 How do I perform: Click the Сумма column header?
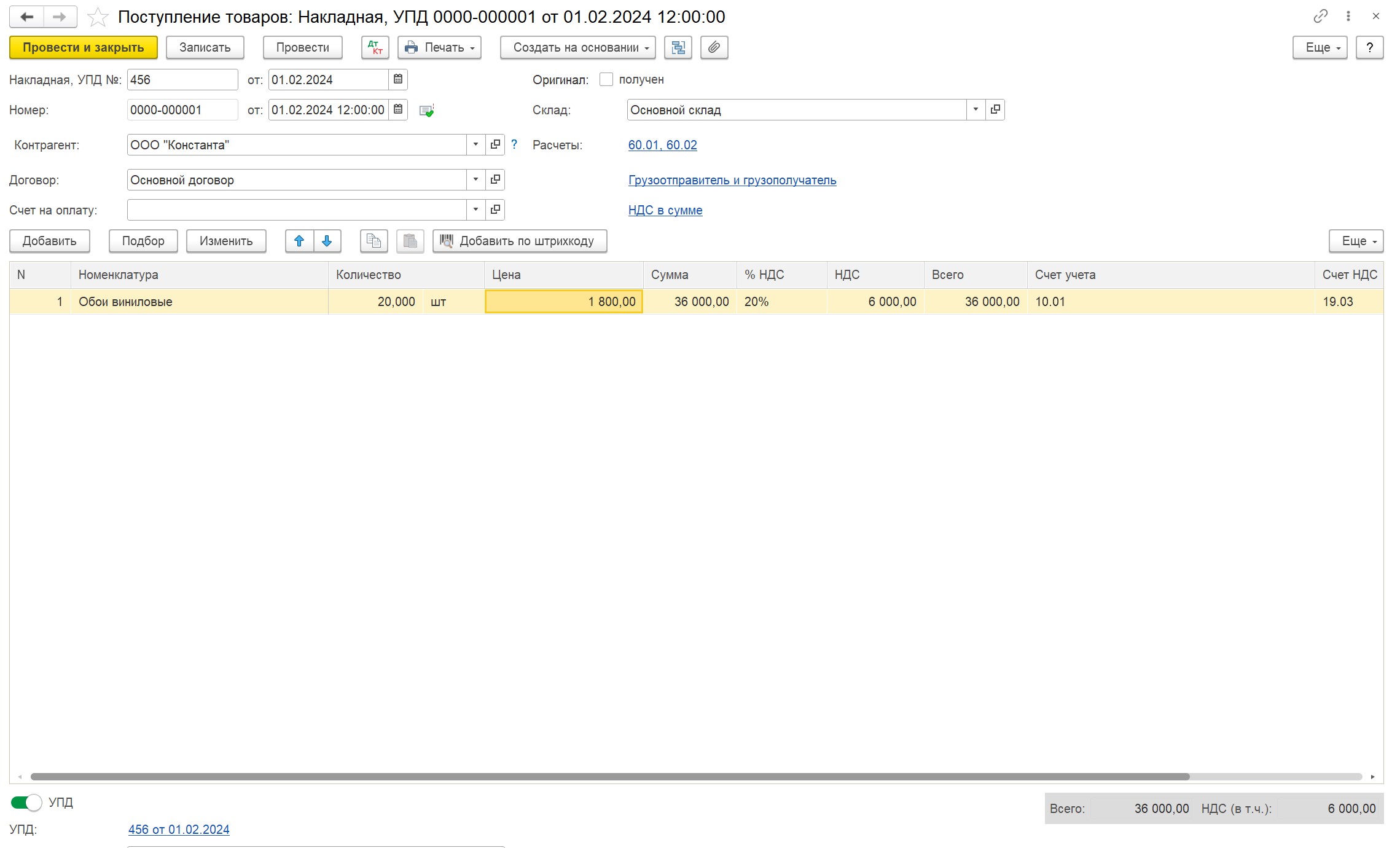tap(690, 275)
